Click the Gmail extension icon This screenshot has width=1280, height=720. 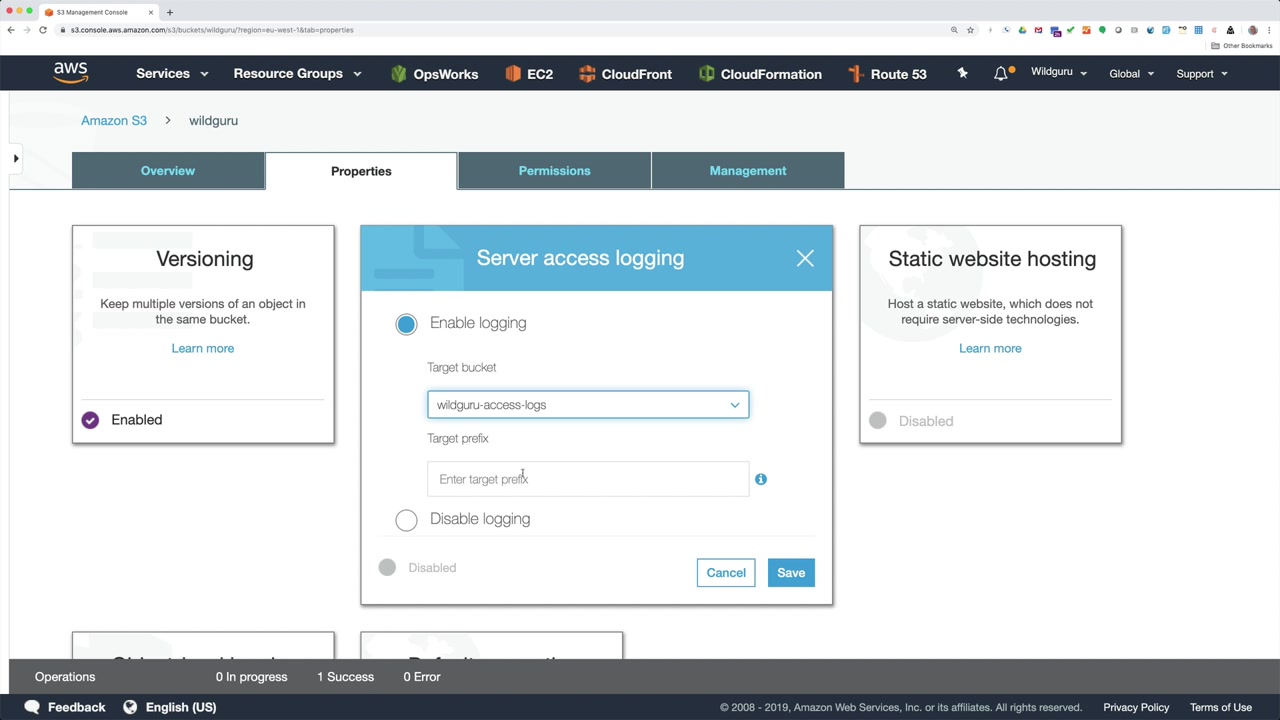(x=1038, y=30)
